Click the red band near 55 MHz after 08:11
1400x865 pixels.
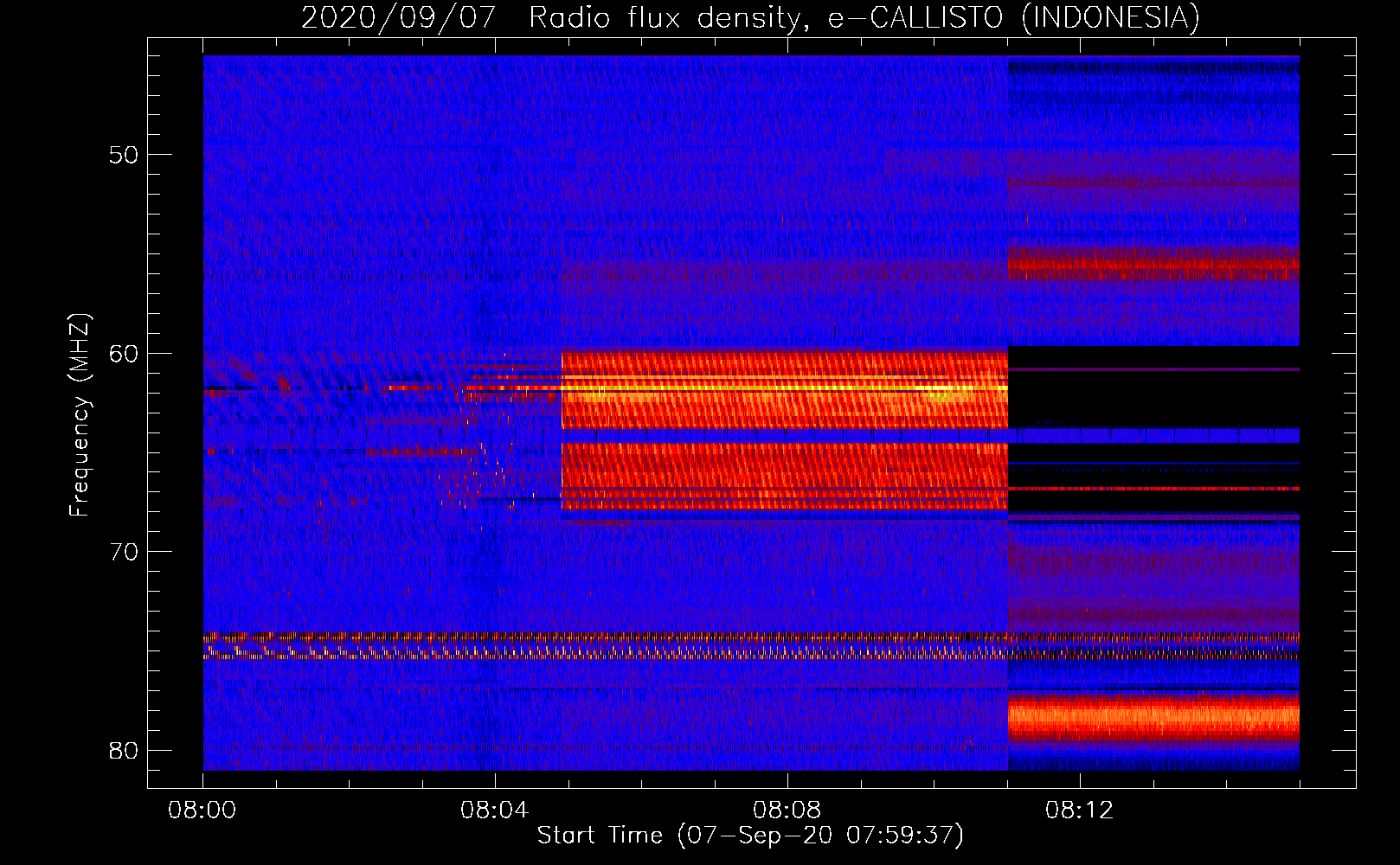click(x=1154, y=262)
